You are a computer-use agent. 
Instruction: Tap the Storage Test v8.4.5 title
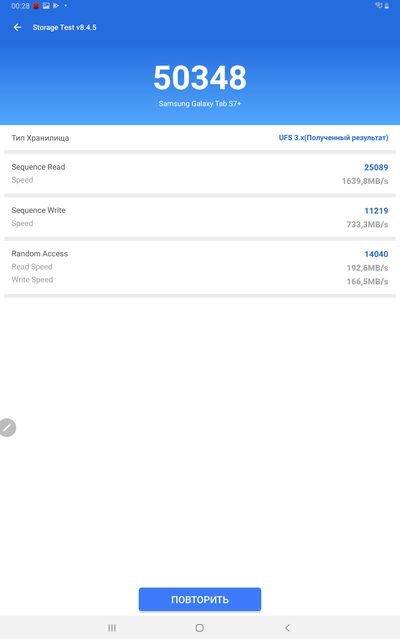click(x=64, y=27)
